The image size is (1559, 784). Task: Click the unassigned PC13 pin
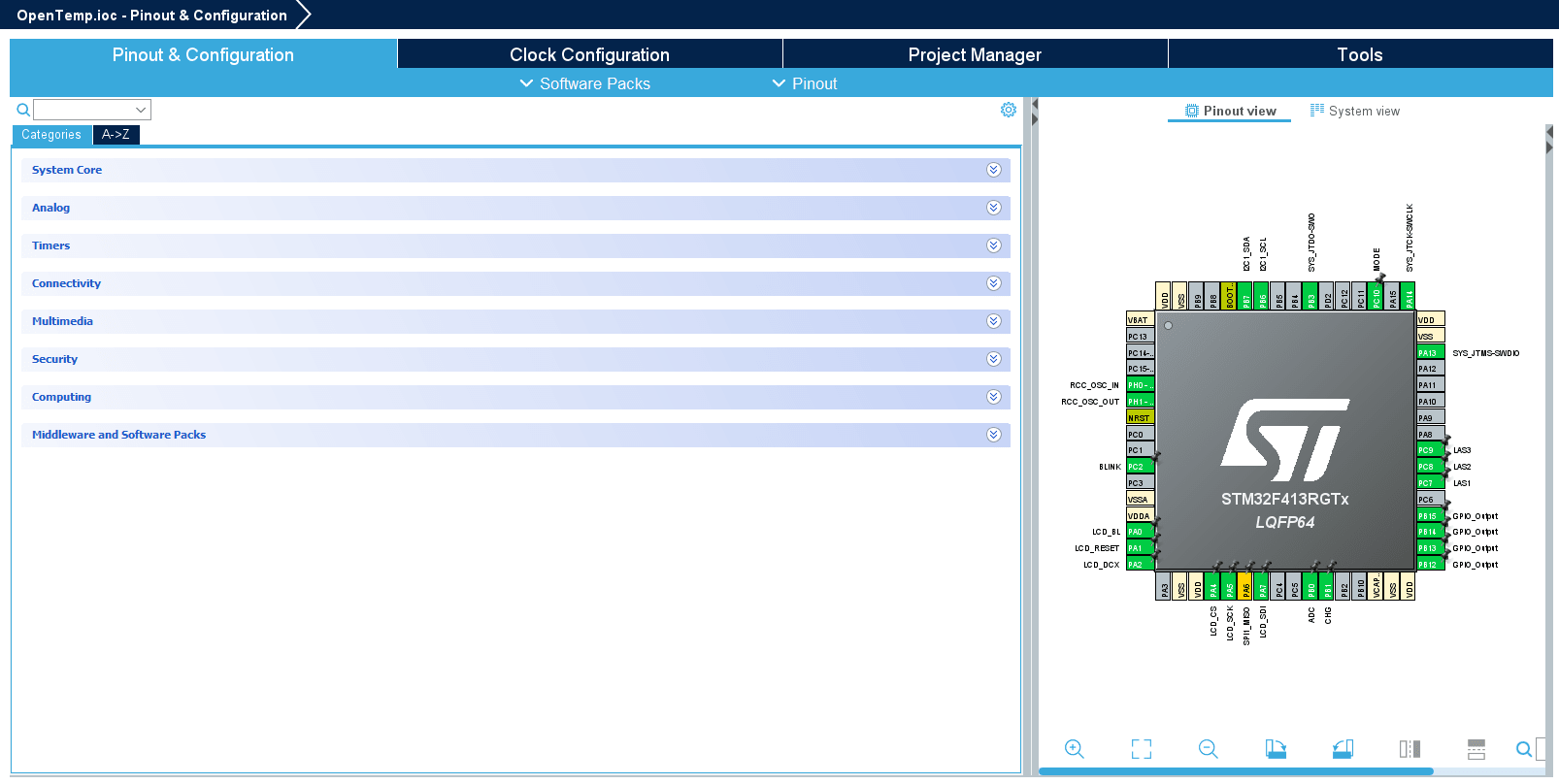point(1141,337)
